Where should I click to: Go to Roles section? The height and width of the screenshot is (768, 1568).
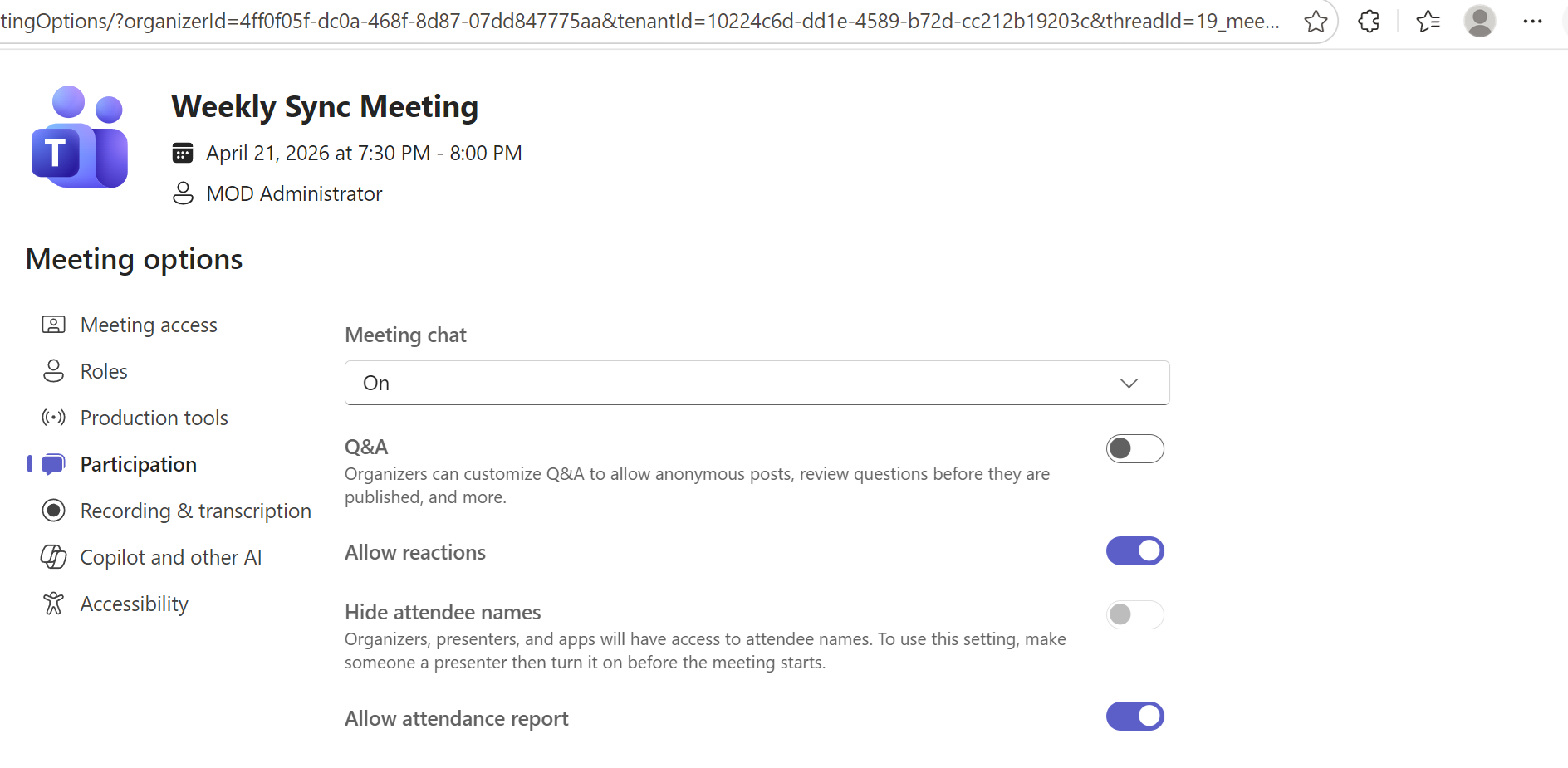(x=104, y=371)
